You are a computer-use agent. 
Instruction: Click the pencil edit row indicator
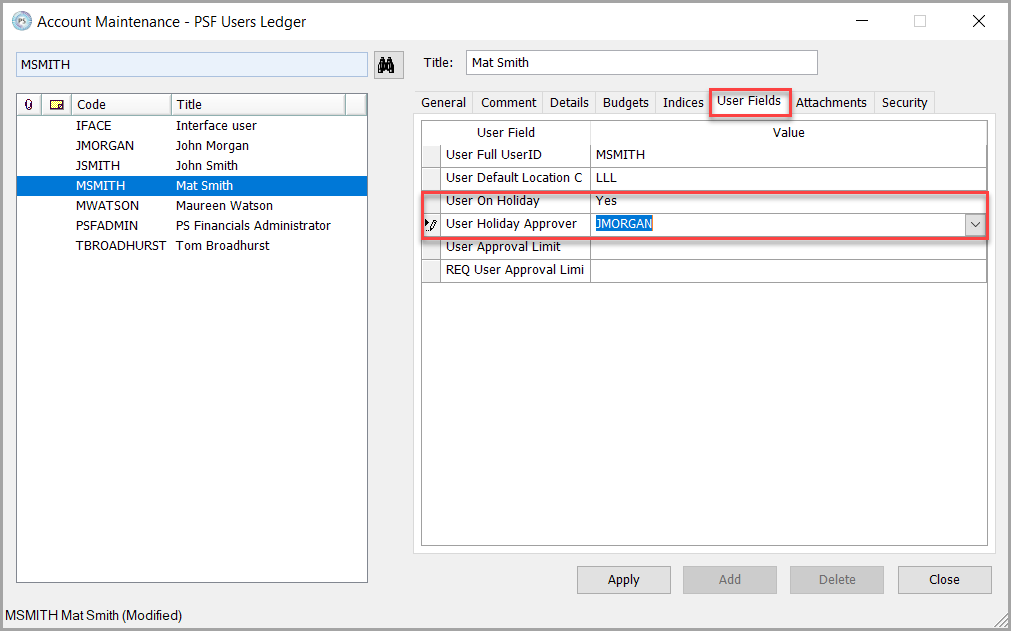[431, 224]
